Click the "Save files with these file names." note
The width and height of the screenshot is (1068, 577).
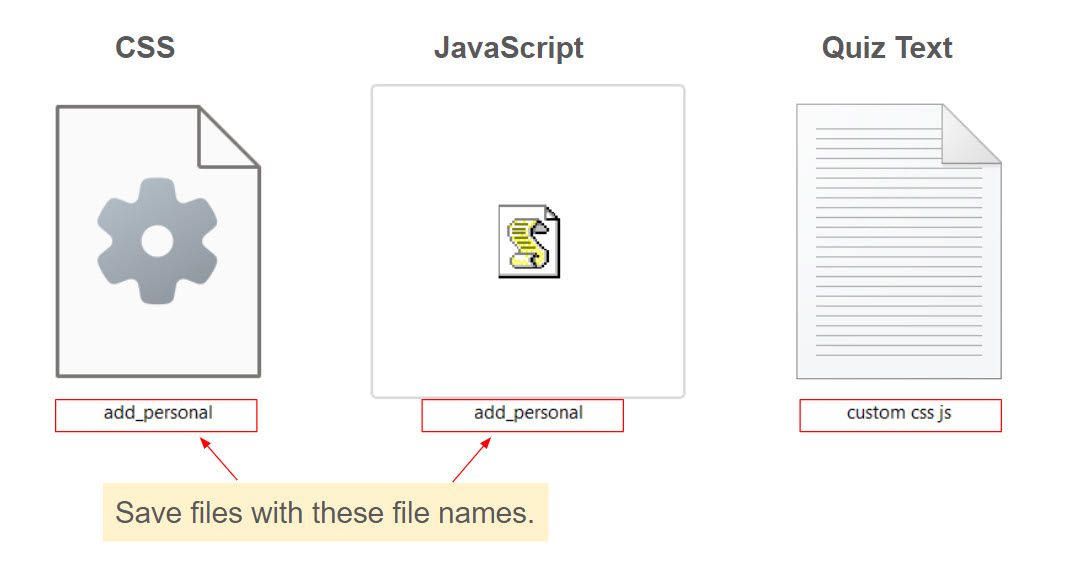tap(326, 512)
